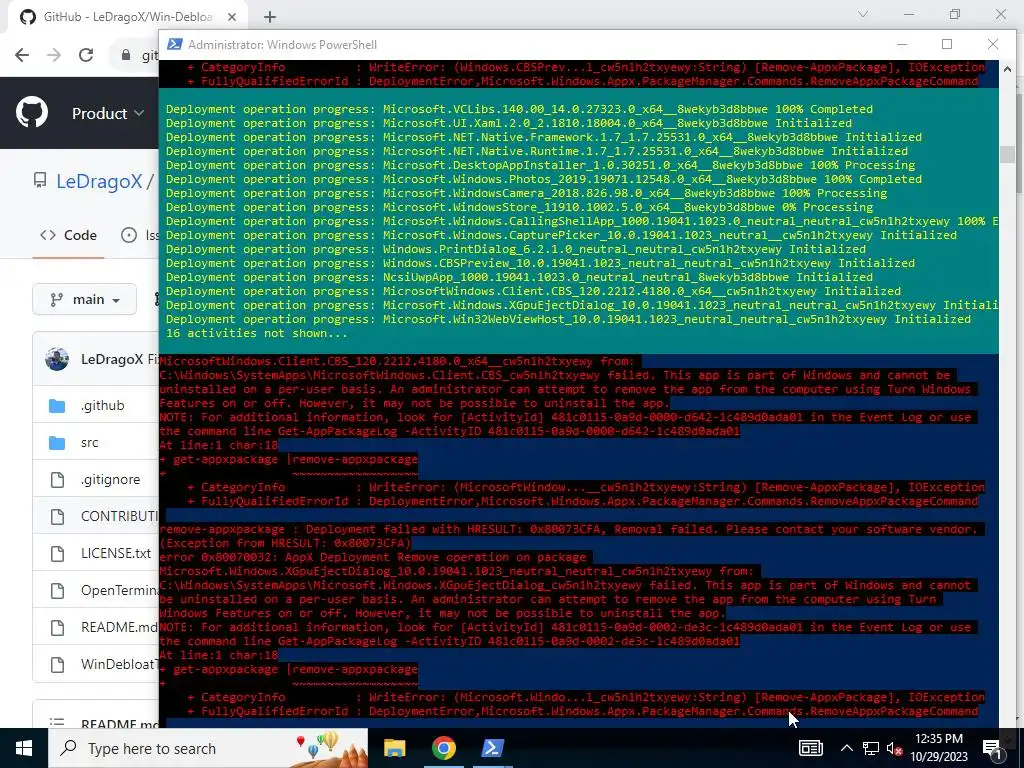This screenshot has height=768, width=1024.
Task: Click LeDragoX avatar in commit row
Action: [57, 359]
